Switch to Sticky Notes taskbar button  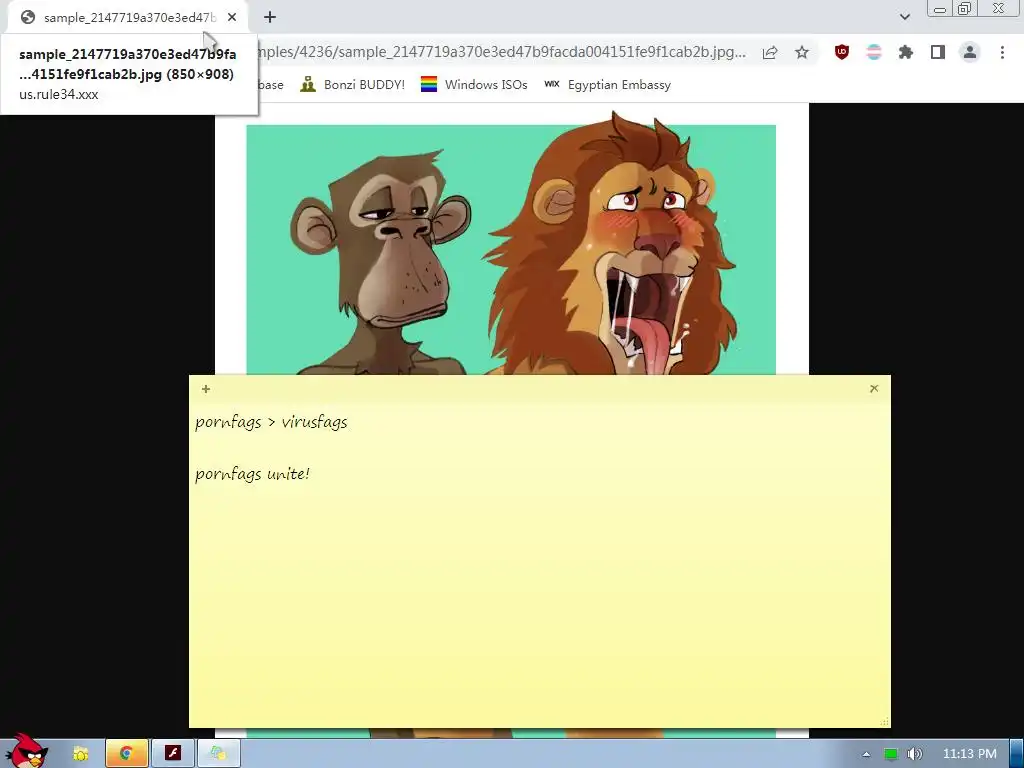point(219,754)
